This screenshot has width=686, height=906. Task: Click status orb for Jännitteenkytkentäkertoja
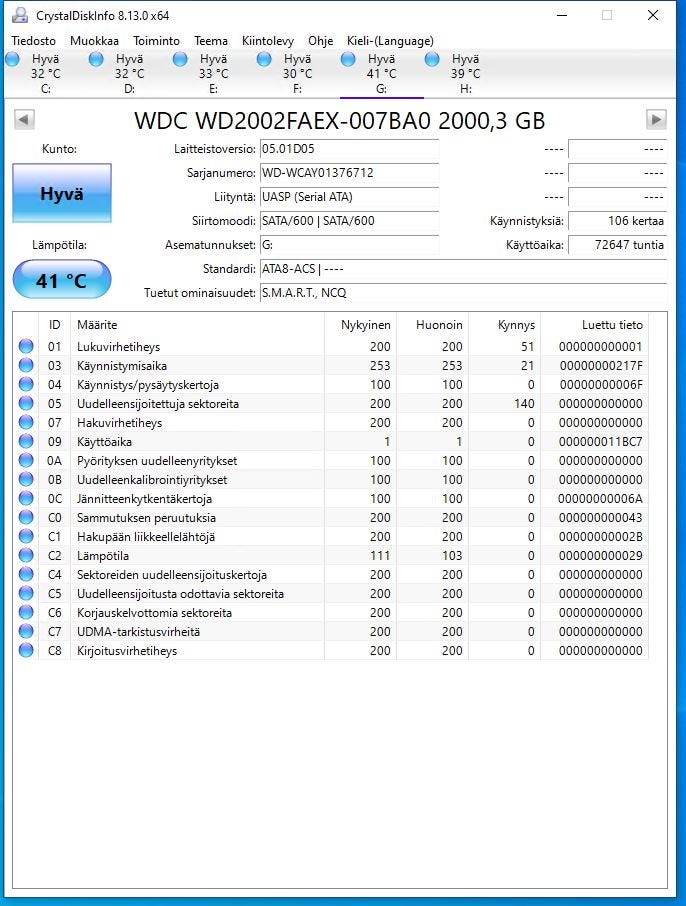[x=26, y=498]
